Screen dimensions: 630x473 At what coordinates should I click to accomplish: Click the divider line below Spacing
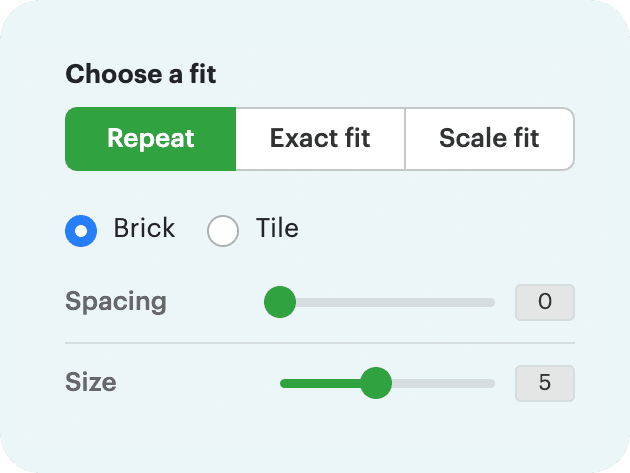click(x=320, y=343)
